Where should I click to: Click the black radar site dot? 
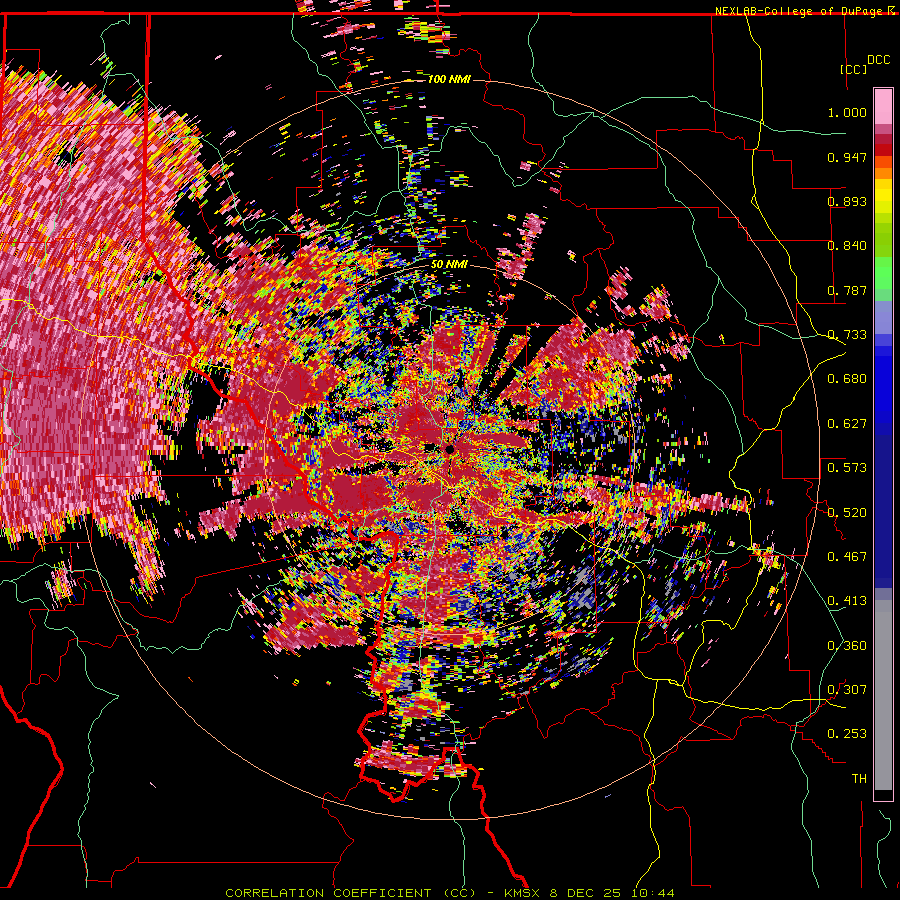click(x=449, y=449)
